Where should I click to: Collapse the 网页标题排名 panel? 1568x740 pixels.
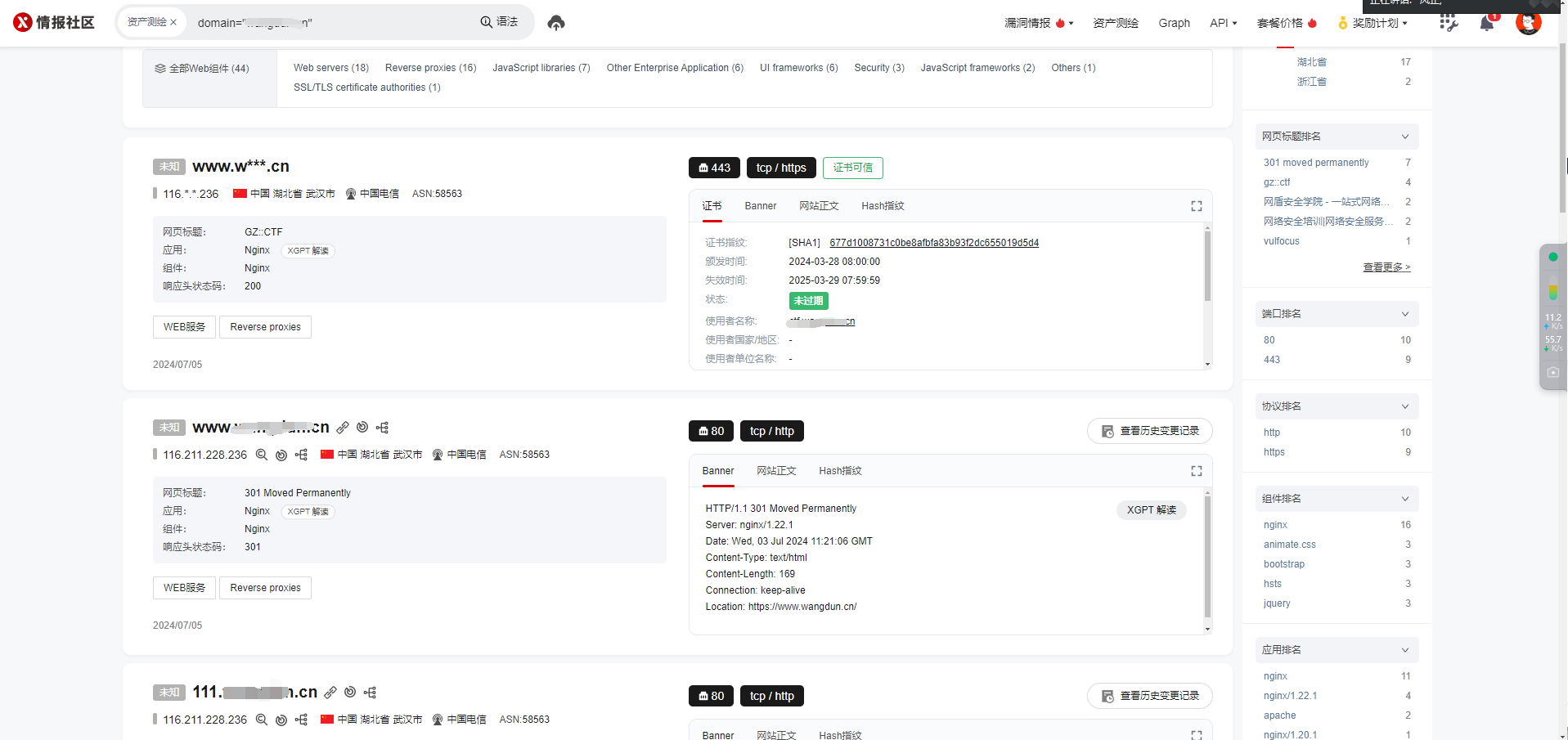pos(1404,137)
